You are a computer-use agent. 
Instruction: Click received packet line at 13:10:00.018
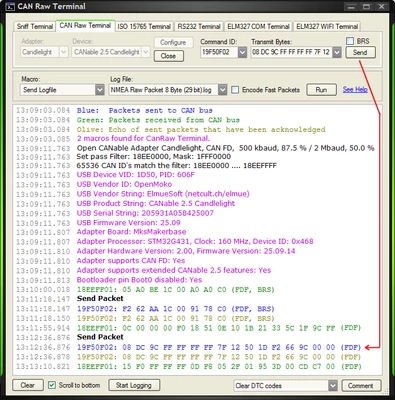point(176,290)
